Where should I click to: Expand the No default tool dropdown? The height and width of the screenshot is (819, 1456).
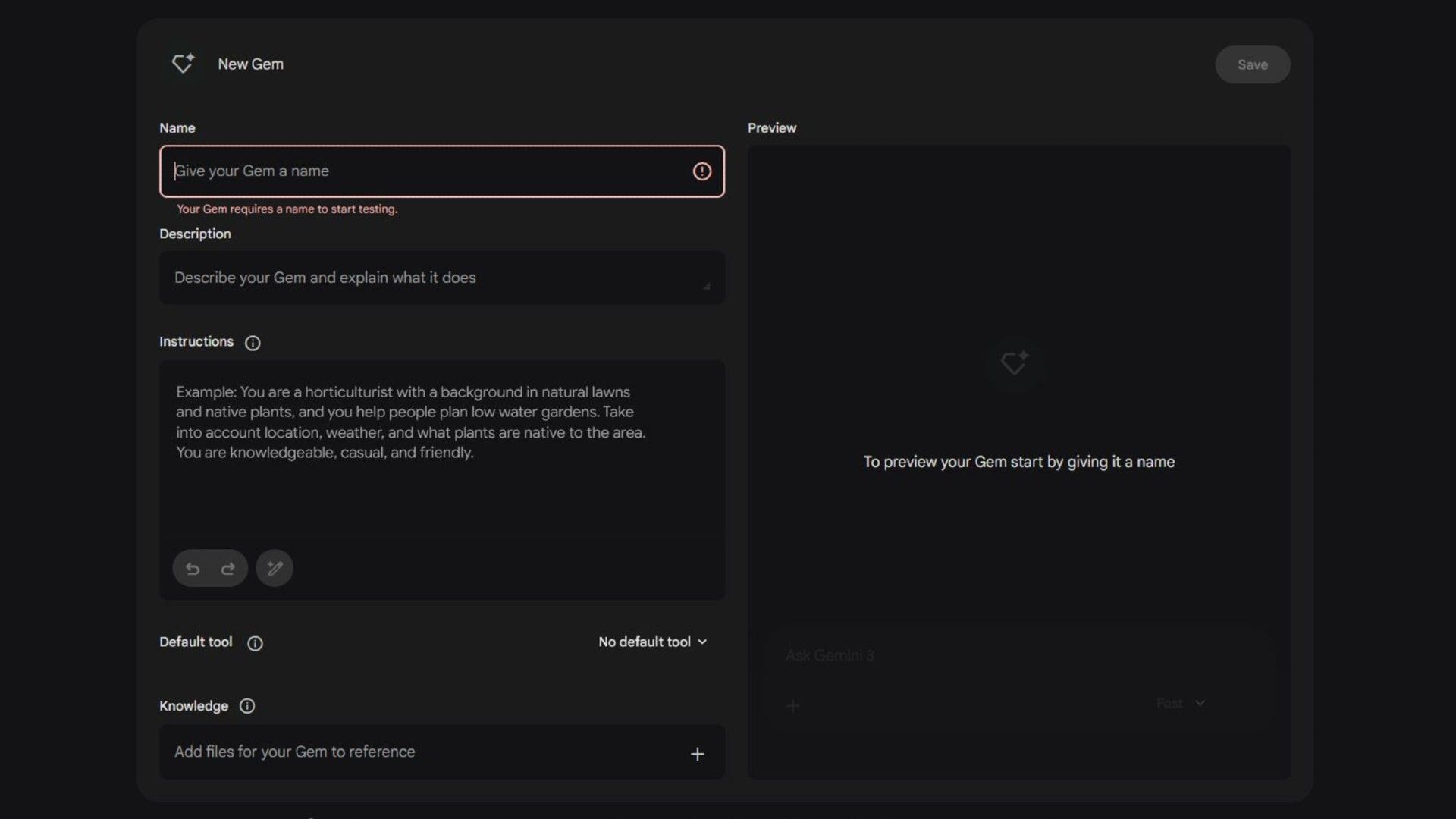pyautogui.click(x=653, y=642)
